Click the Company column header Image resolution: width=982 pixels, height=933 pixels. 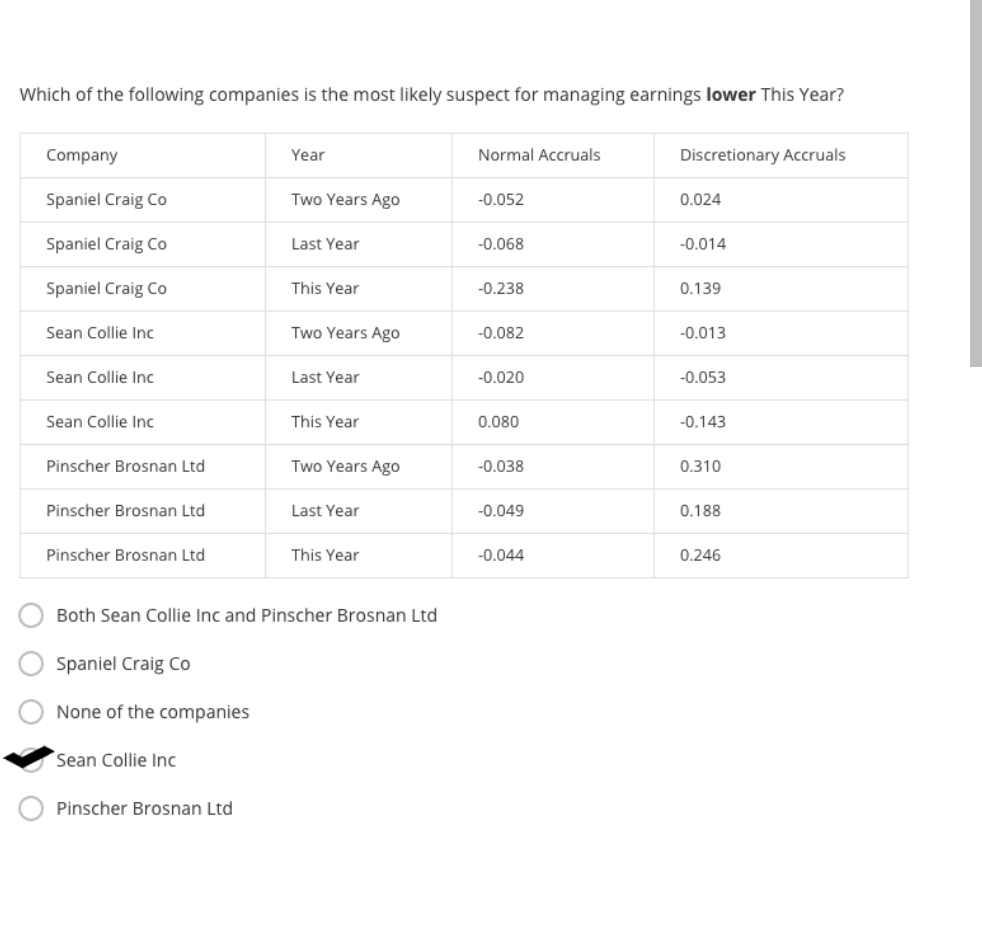(82, 155)
